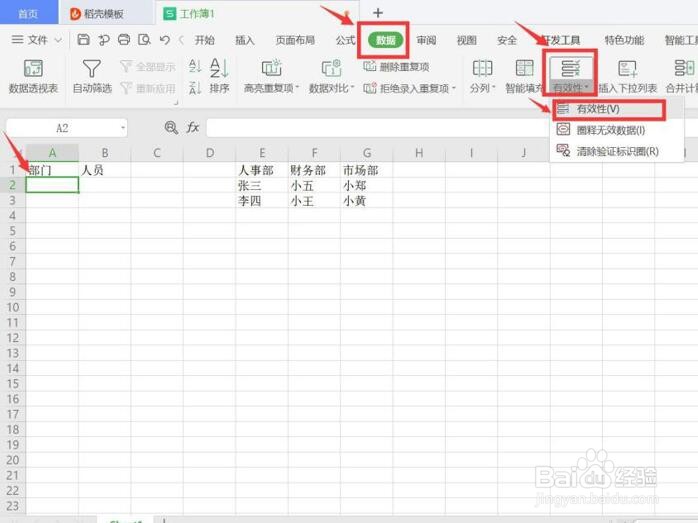
Task: Switch to the 页面布局 ribbon tab
Action: click(x=295, y=40)
